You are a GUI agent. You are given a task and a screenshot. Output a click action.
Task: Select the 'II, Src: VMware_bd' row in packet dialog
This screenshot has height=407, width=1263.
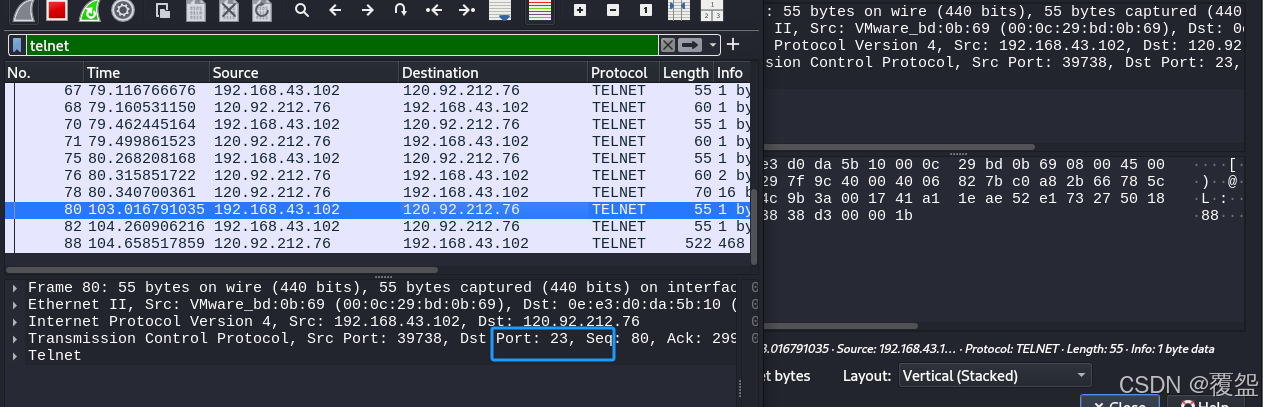(x=1002, y=28)
